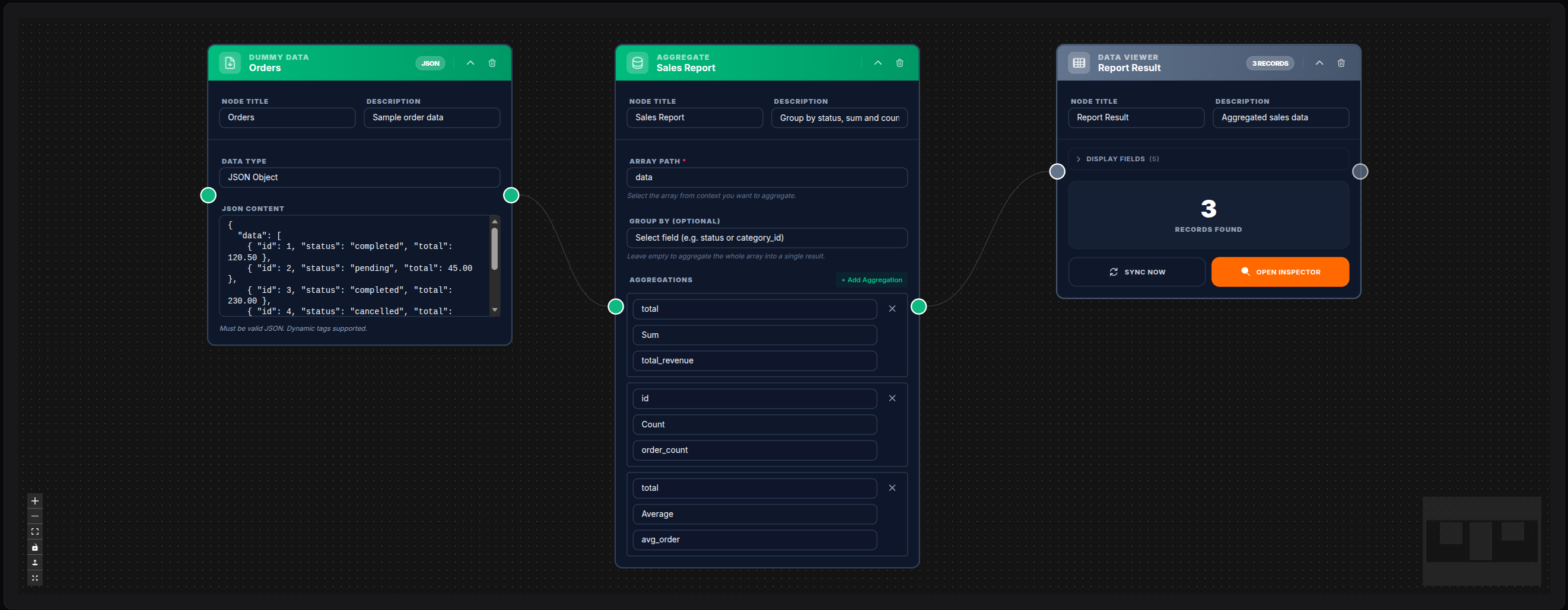Zoom into the canvas with the plus icon
The image size is (1568, 610).
tap(34, 500)
